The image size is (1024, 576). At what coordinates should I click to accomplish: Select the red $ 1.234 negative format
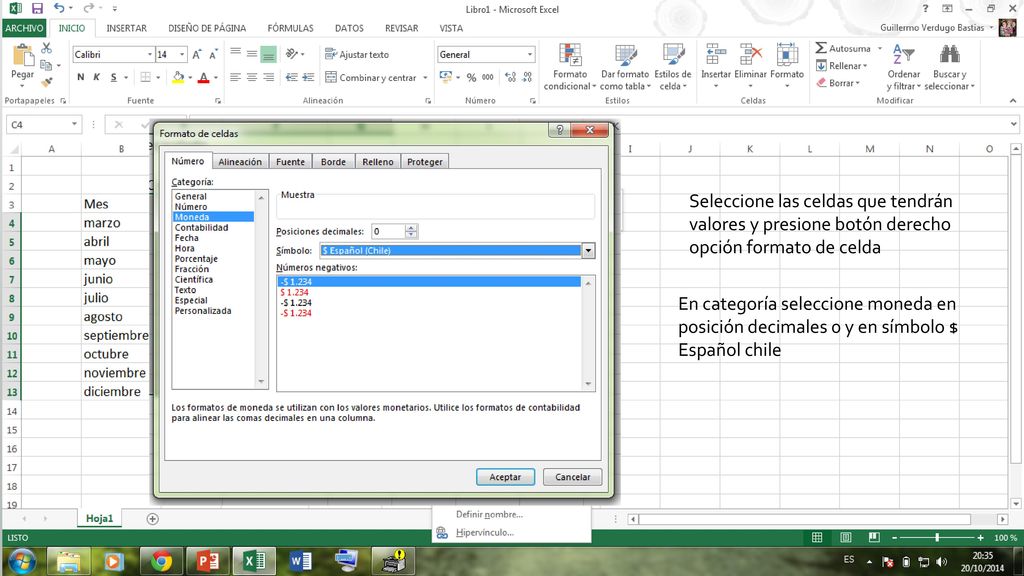[x=295, y=293]
